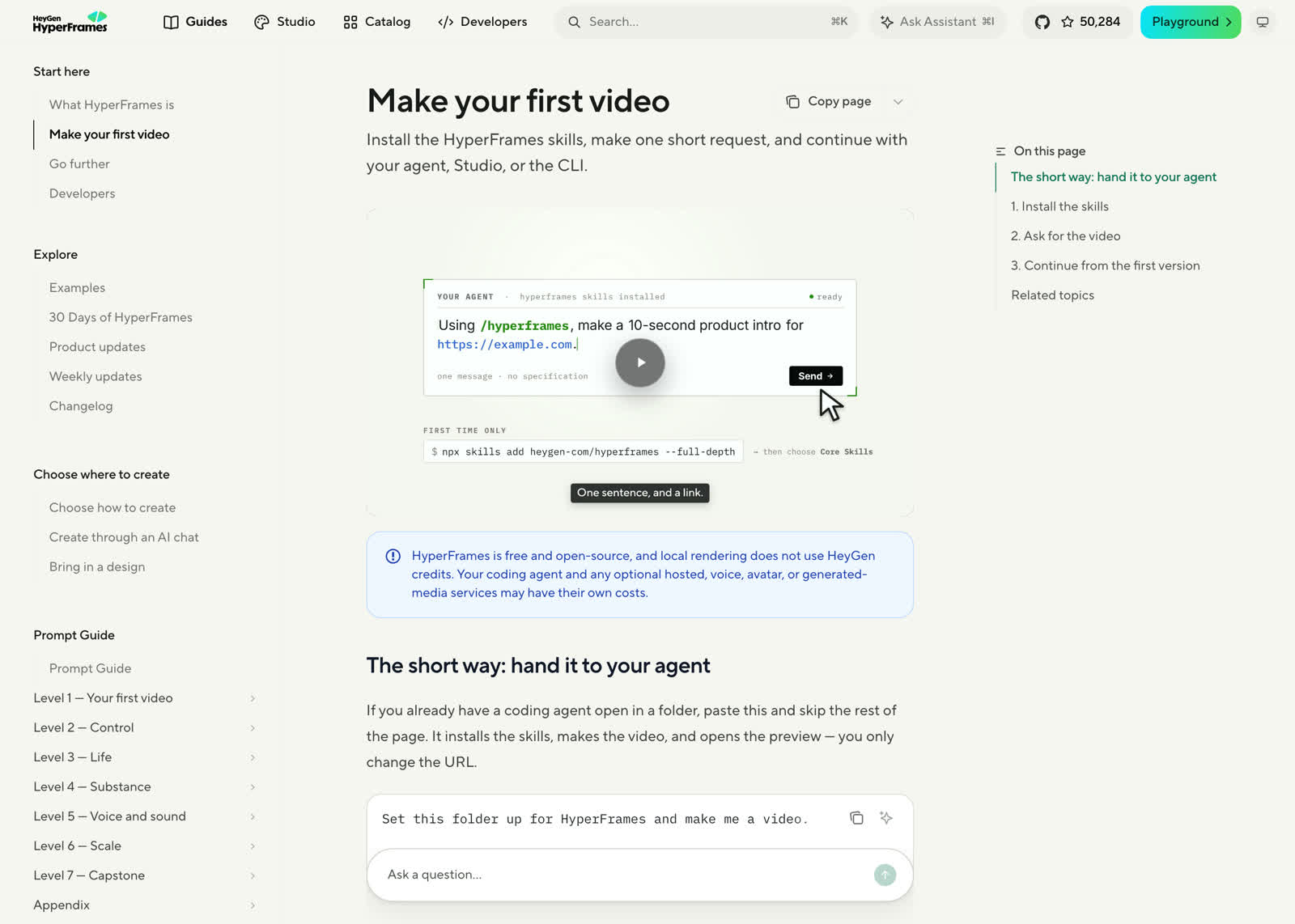Open the HeyGen HyperFrames home logo
This screenshot has width=1295, height=924.
pyautogui.click(x=70, y=22)
